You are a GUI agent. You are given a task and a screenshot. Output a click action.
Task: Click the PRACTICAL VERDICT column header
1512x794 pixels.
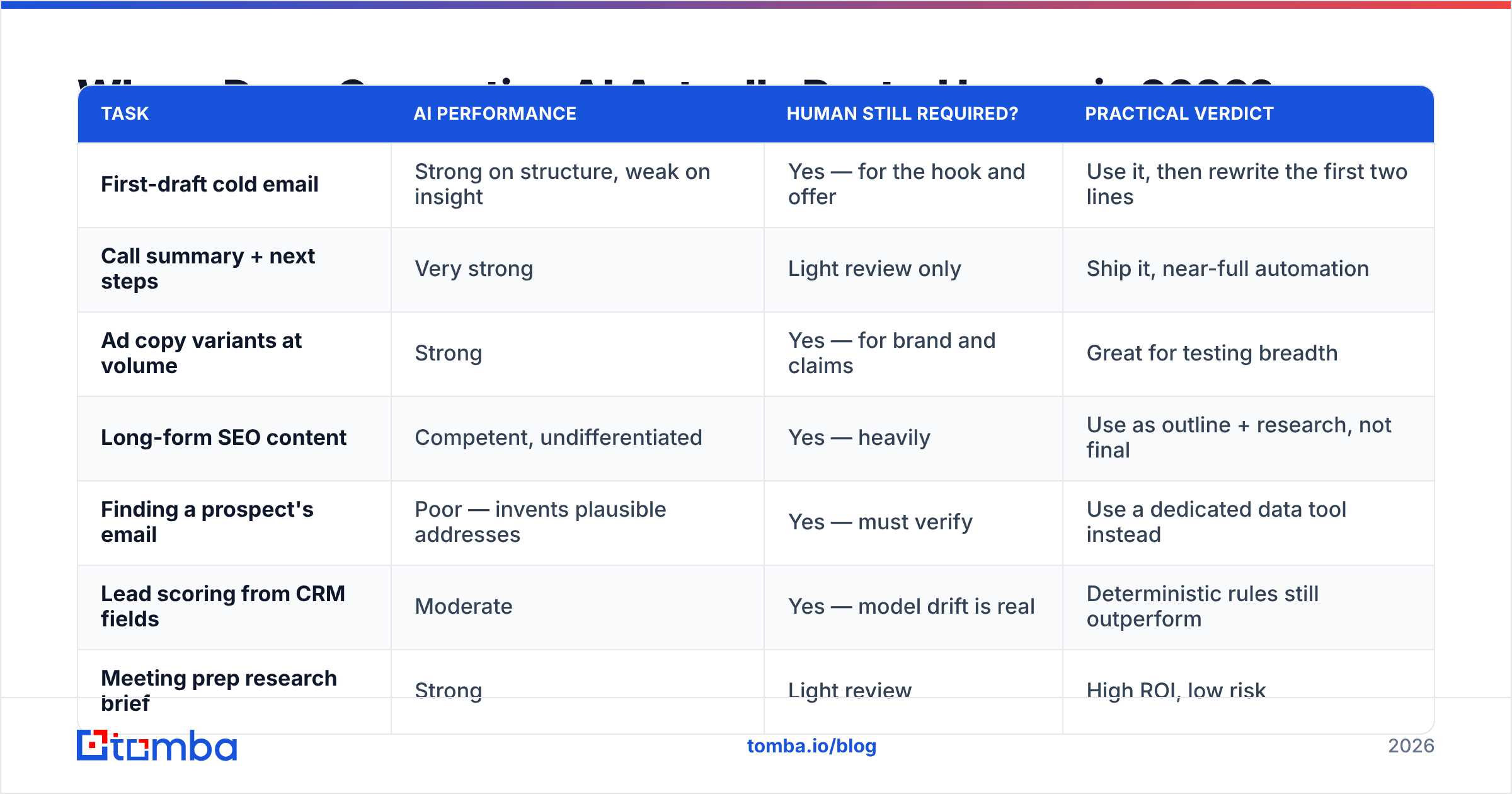(x=1179, y=113)
